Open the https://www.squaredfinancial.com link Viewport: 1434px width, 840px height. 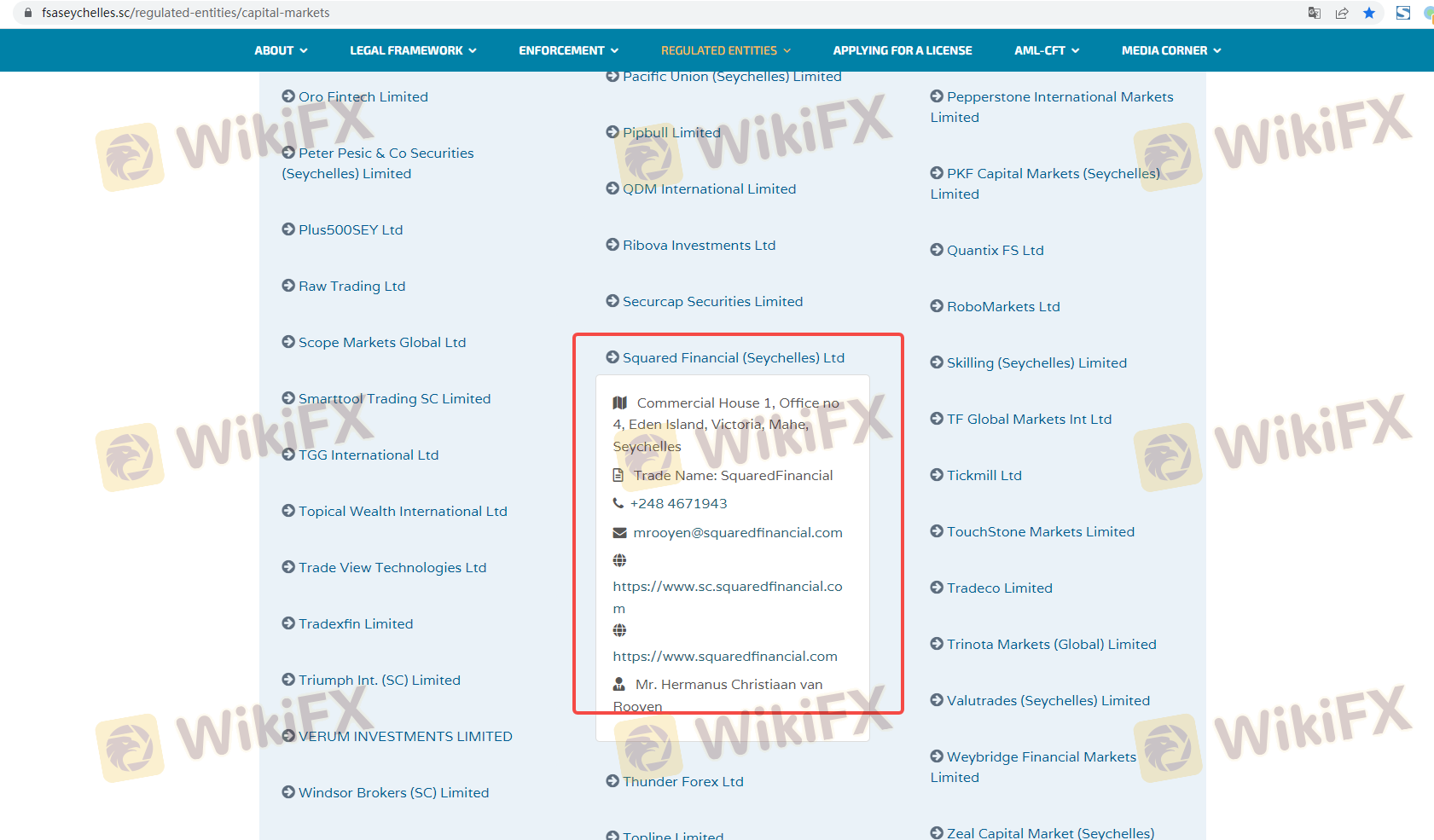(725, 656)
